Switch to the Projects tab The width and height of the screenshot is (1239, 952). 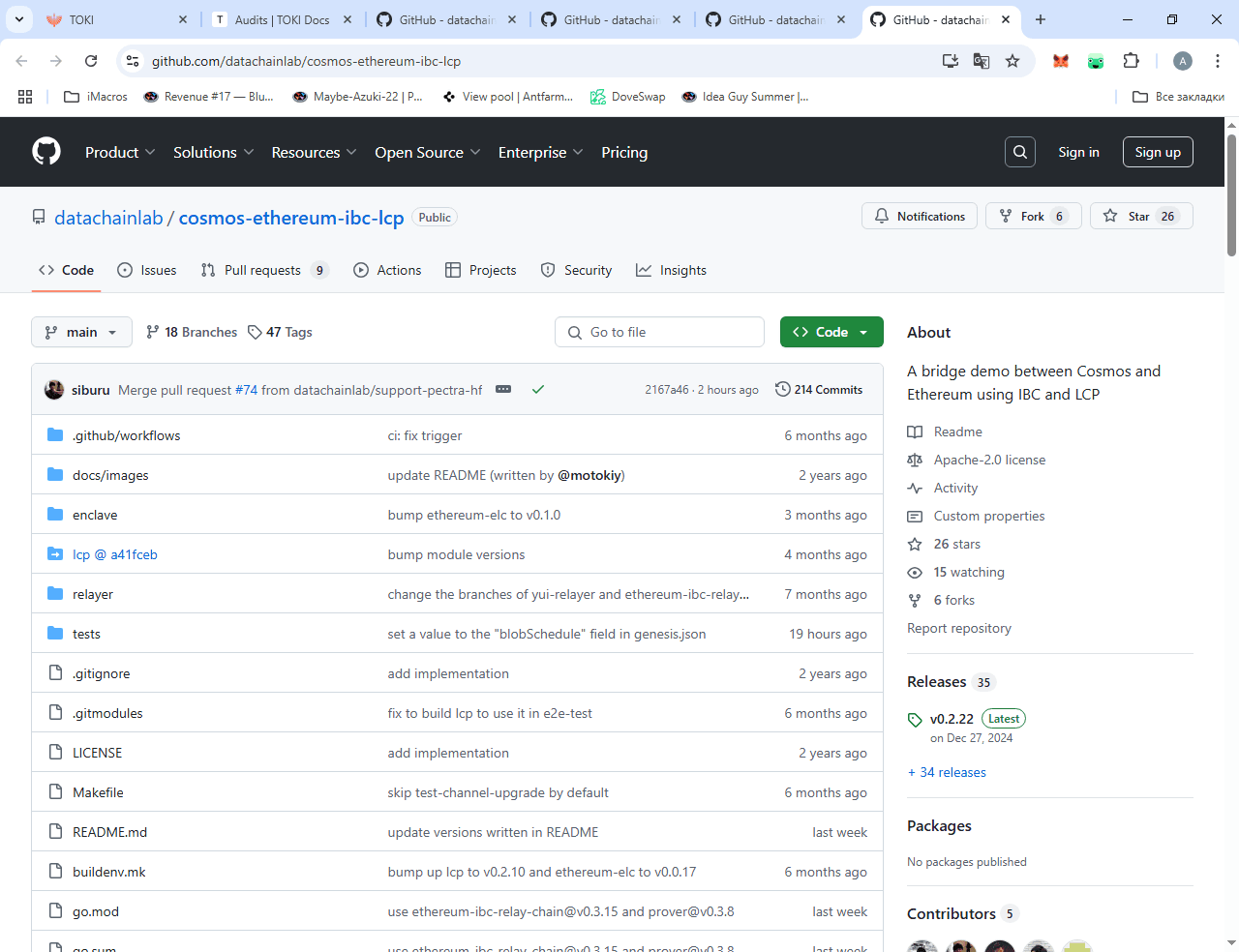(x=481, y=270)
